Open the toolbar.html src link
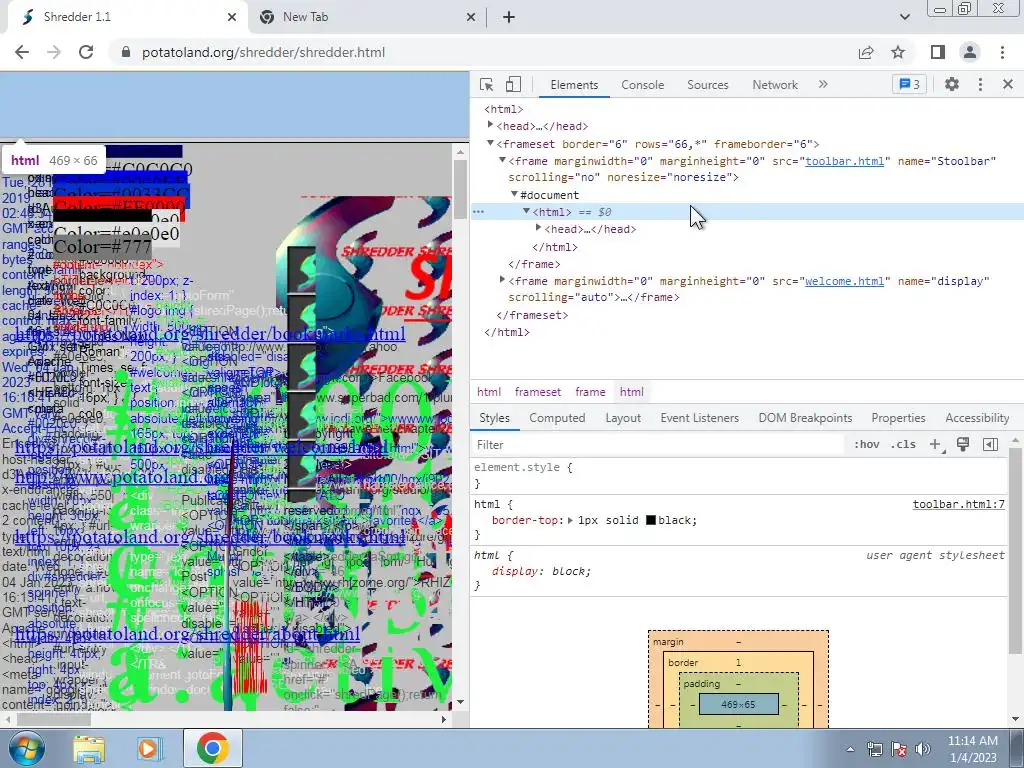Image resolution: width=1024 pixels, height=768 pixels. 844,161
